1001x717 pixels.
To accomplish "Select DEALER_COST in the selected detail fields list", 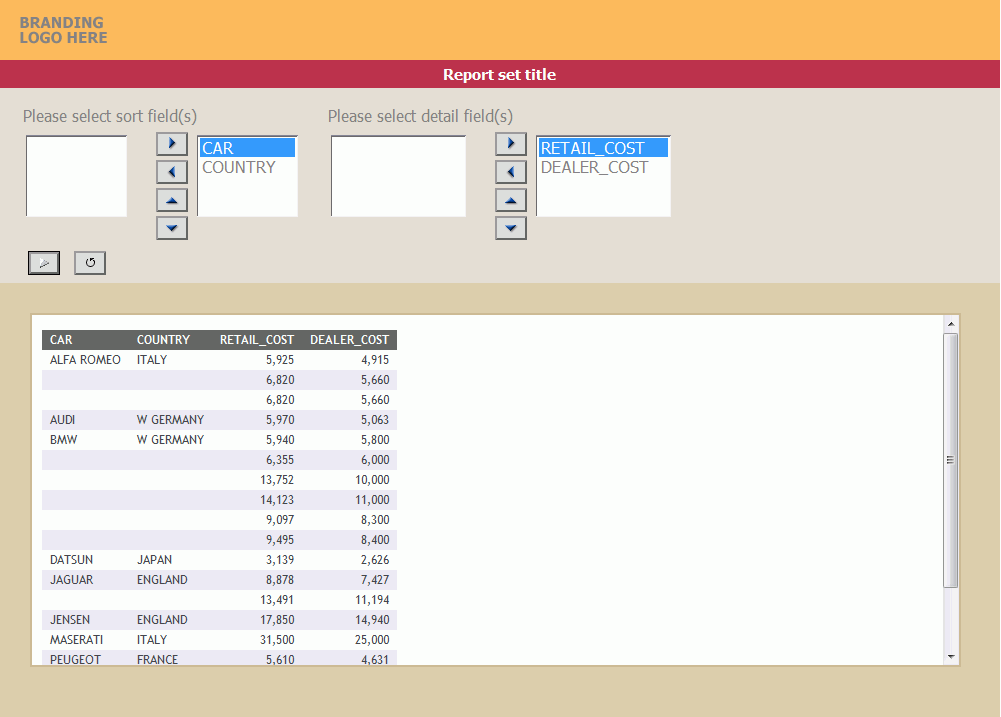I will [603, 167].
